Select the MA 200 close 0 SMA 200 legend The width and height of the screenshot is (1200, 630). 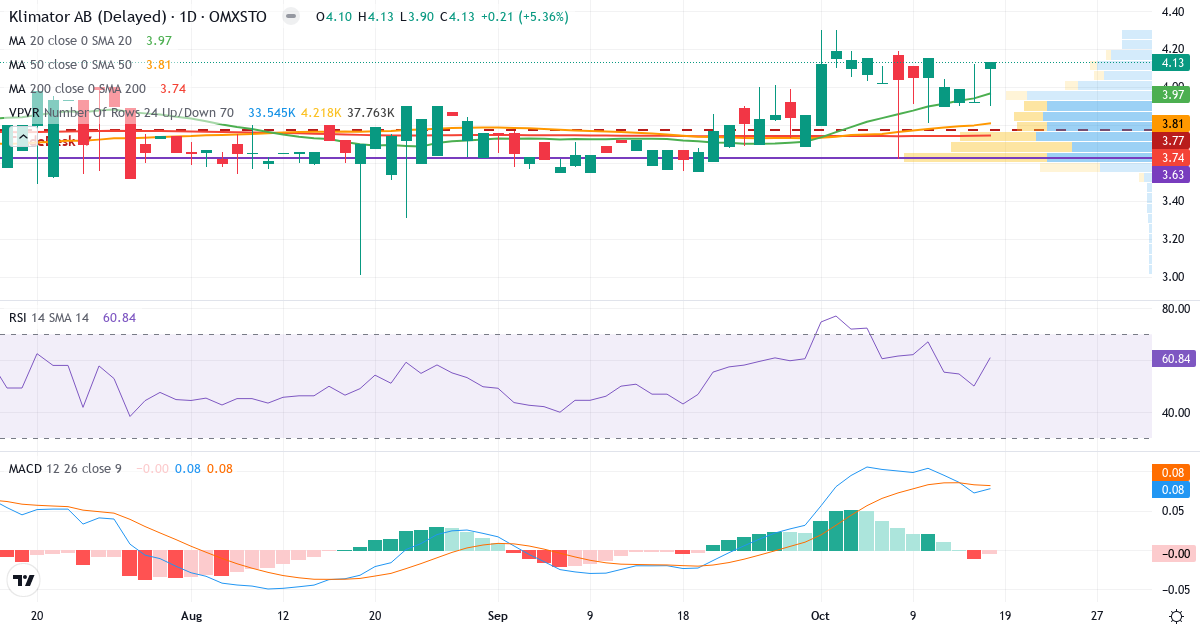[77, 89]
